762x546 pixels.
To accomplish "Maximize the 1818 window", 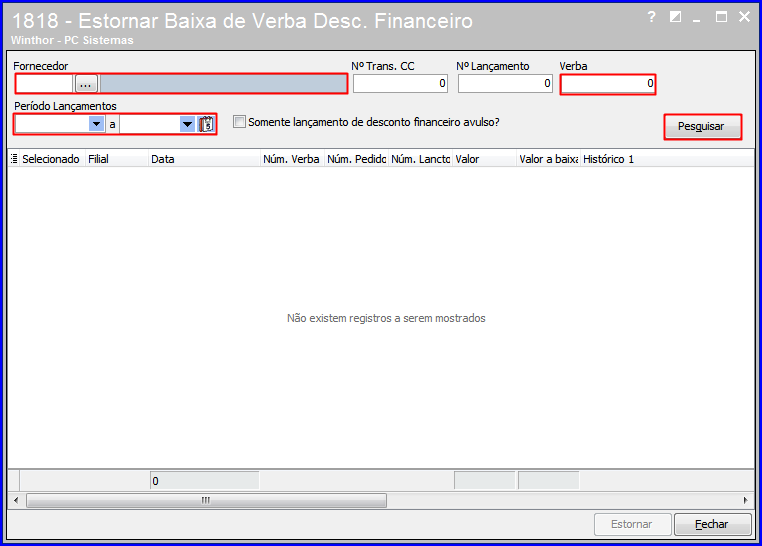I will click(x=721, y=17).
